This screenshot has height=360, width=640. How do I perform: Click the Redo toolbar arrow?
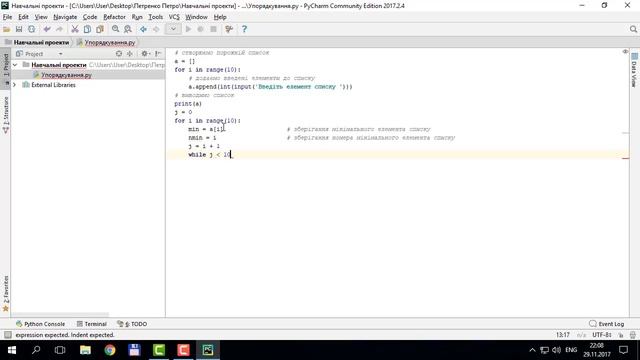click(60, 29)
